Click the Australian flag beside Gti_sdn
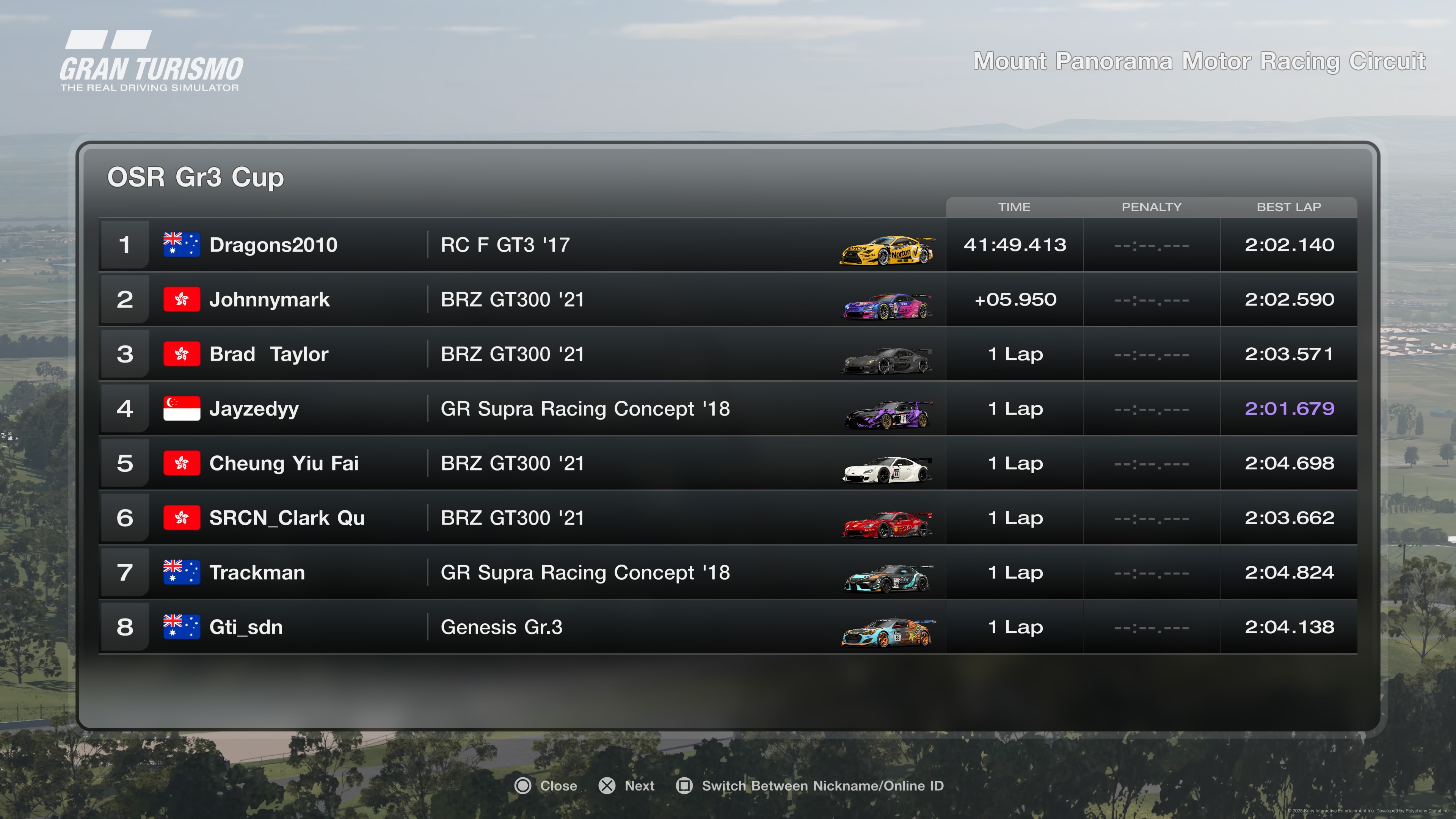The height and width of the screenshot is (819, 1456). tap(182, 627)
